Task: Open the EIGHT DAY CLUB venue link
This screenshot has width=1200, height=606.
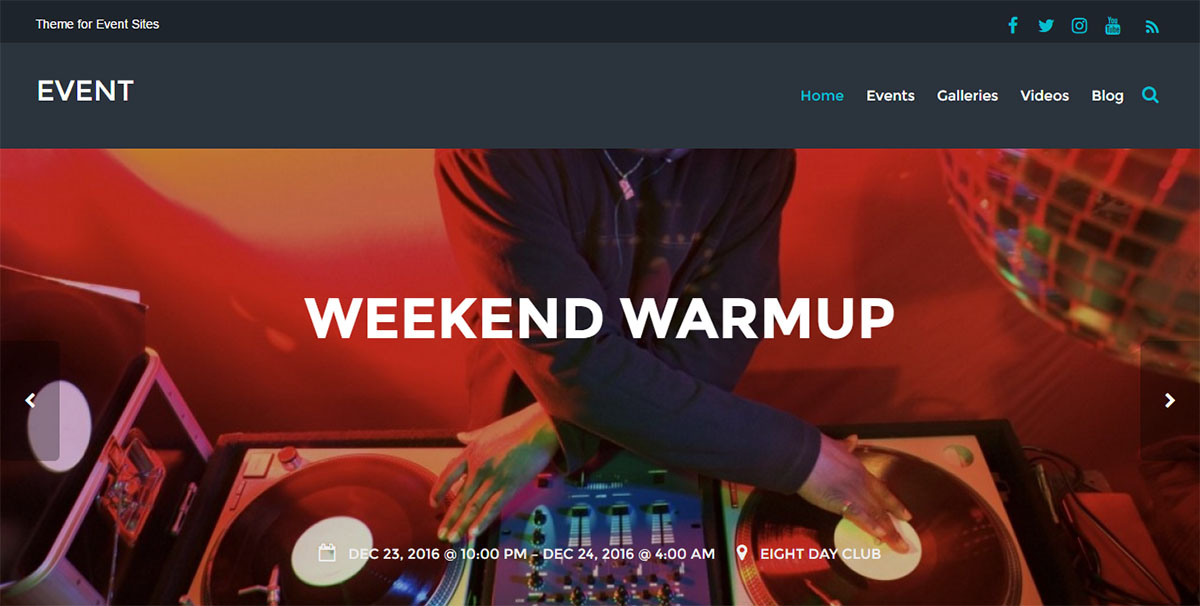Action: click(820, 553)
